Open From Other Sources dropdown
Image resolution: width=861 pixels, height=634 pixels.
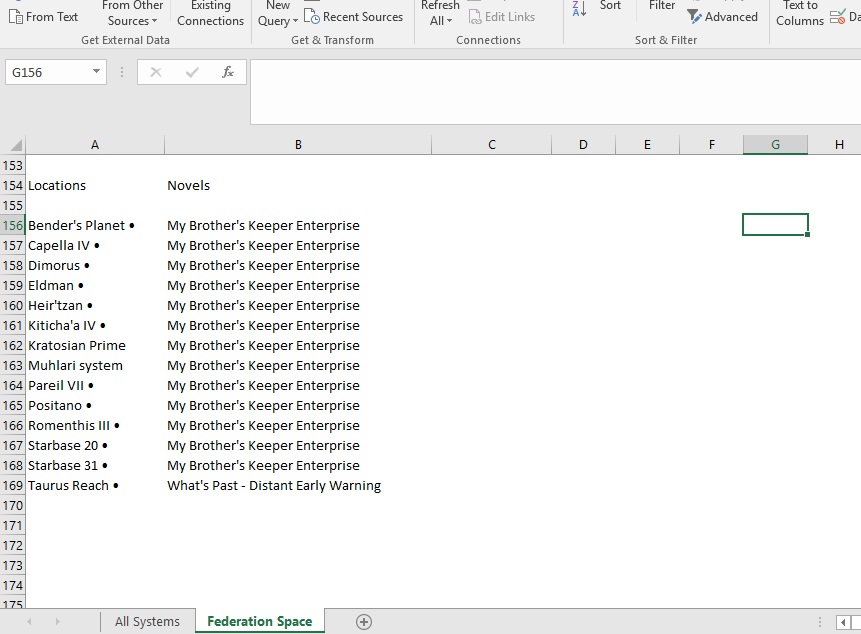coord(132,13)
